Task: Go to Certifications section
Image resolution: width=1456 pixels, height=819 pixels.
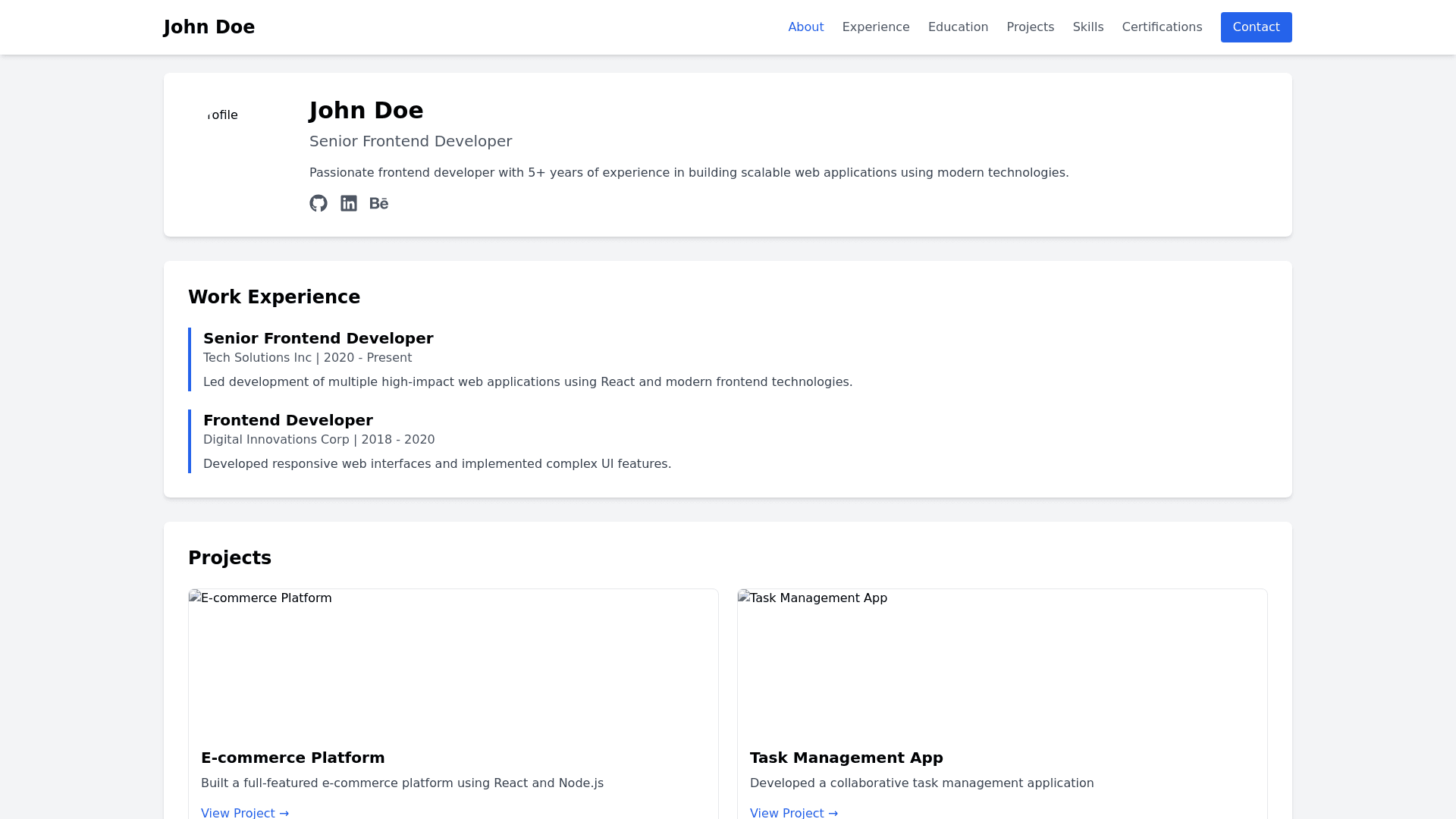Action: pyautogui.click(x=1162, y=27)
